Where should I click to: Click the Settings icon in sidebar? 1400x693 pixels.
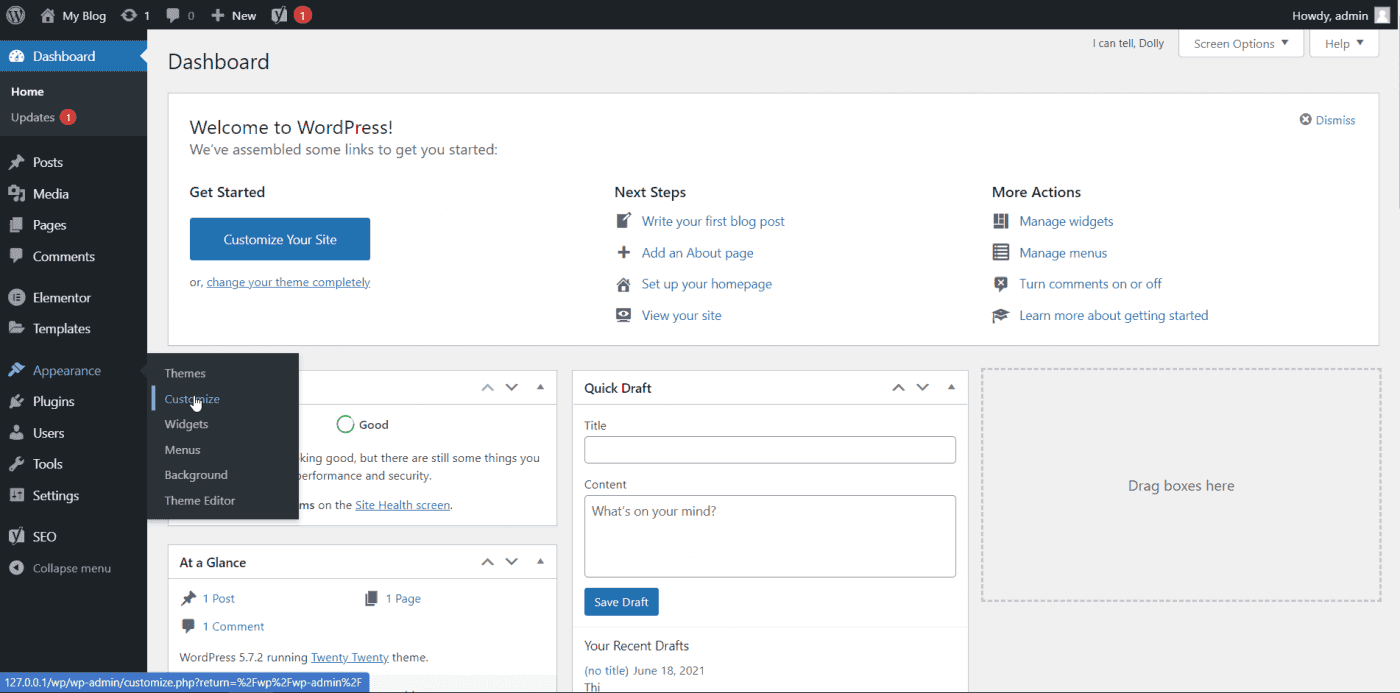tap(16, 495)
